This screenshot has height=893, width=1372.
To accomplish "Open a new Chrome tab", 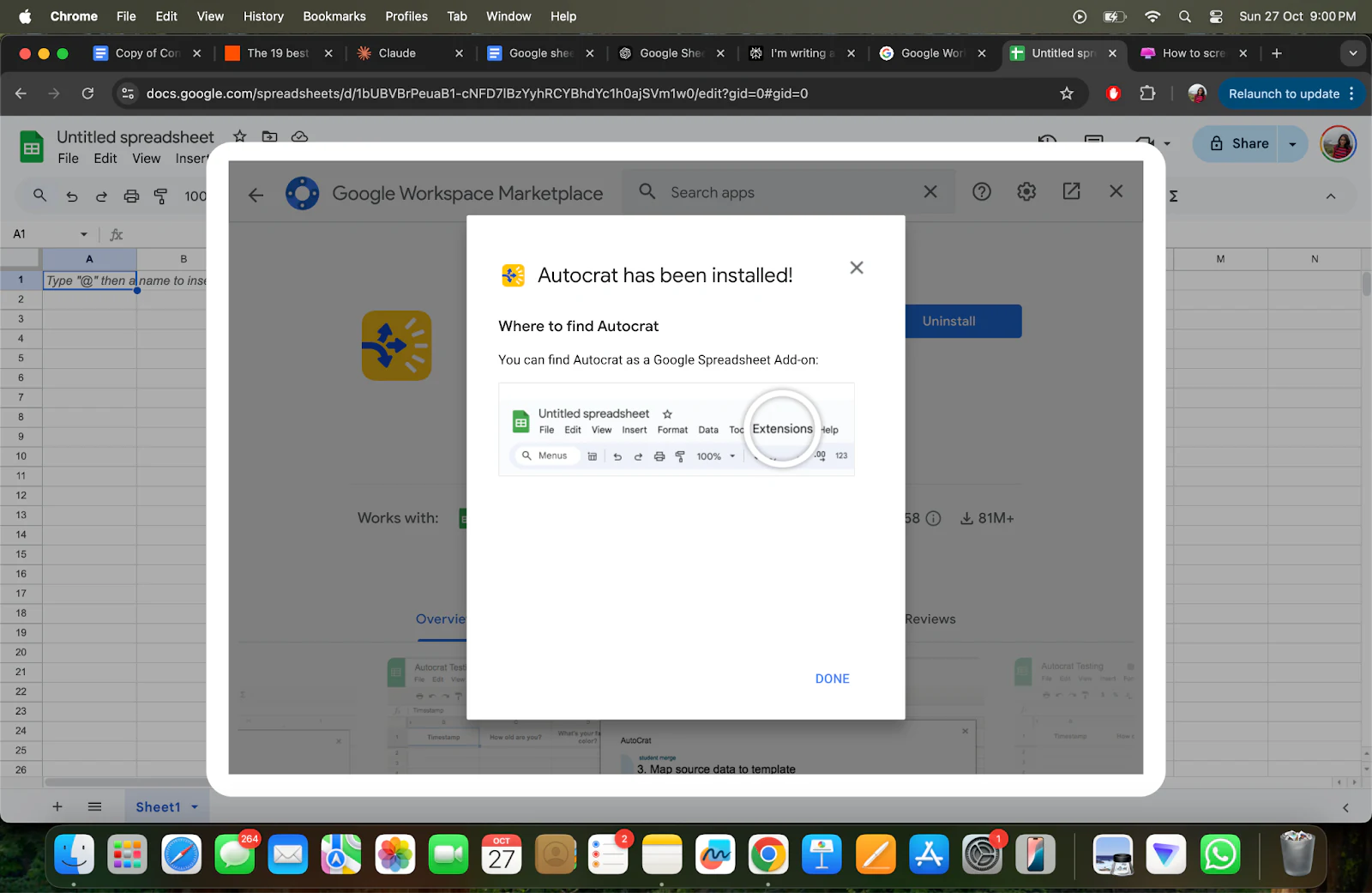I will pos(1277,53).
